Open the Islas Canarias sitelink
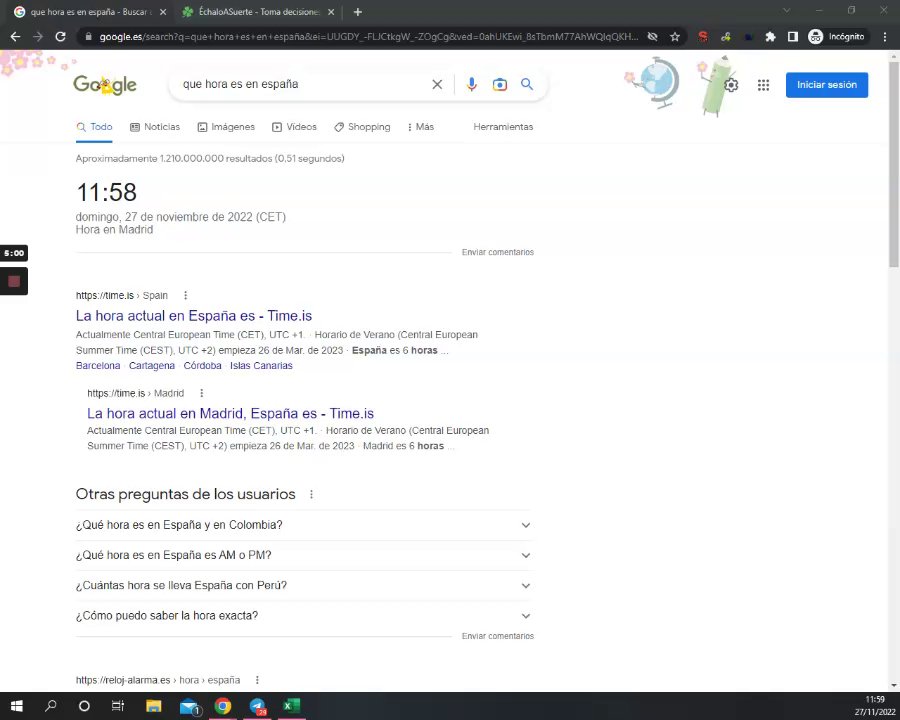The image size is (900, 720). coord(261,366)
